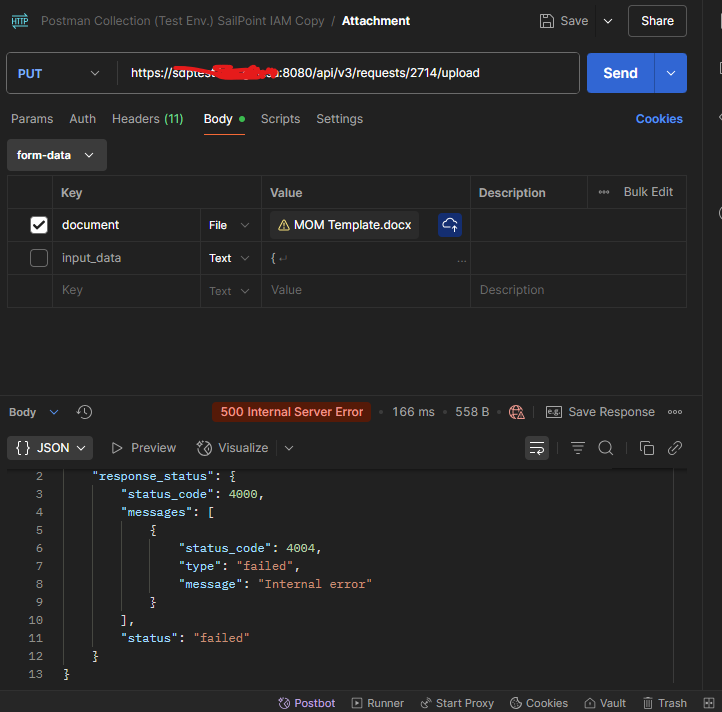Click the Send button
Viewport: 722px width, 712px height.
coord(620,73)
